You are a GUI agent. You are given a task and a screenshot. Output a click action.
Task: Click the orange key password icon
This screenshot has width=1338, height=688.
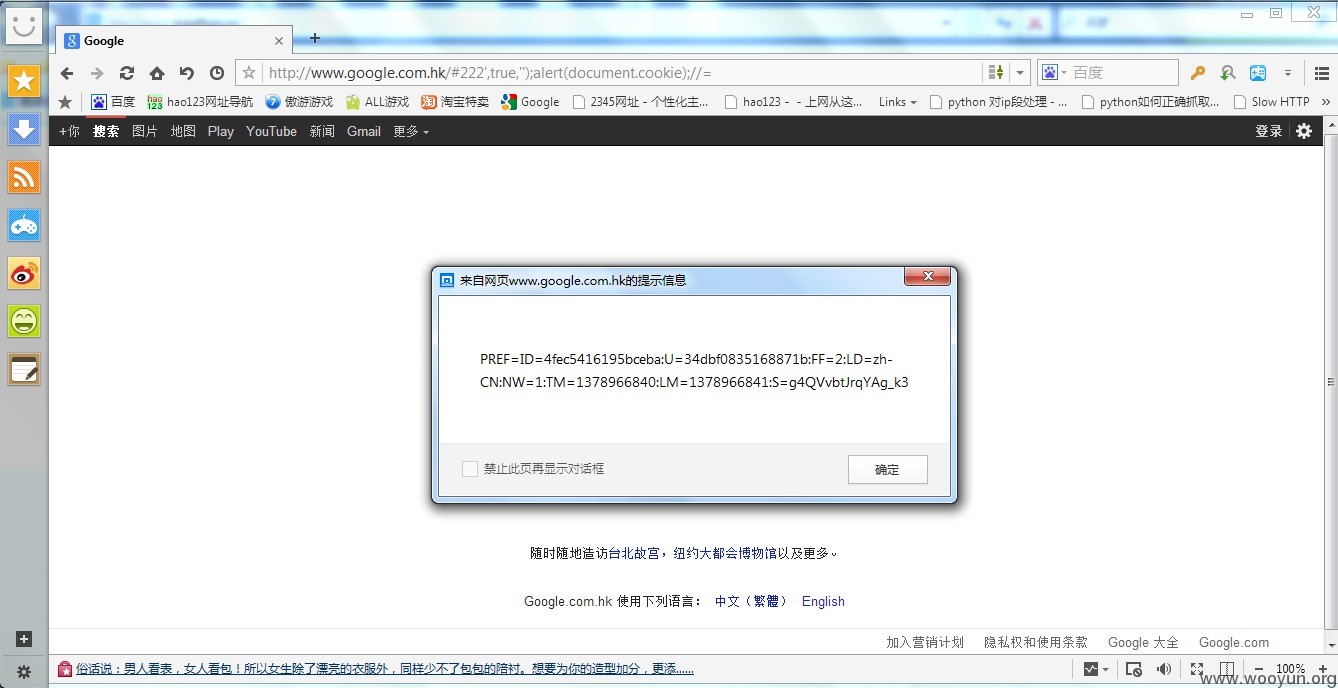coord(1198,73)
